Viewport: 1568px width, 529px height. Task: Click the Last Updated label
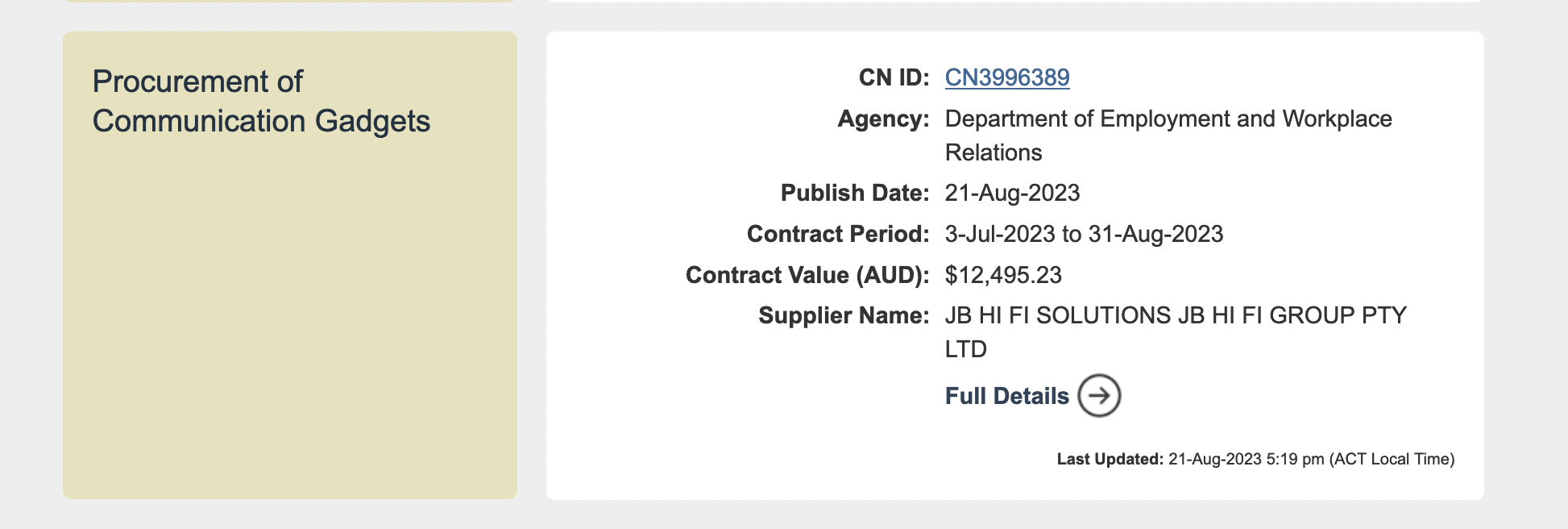pyautogui.click(x=1110, y=459)
